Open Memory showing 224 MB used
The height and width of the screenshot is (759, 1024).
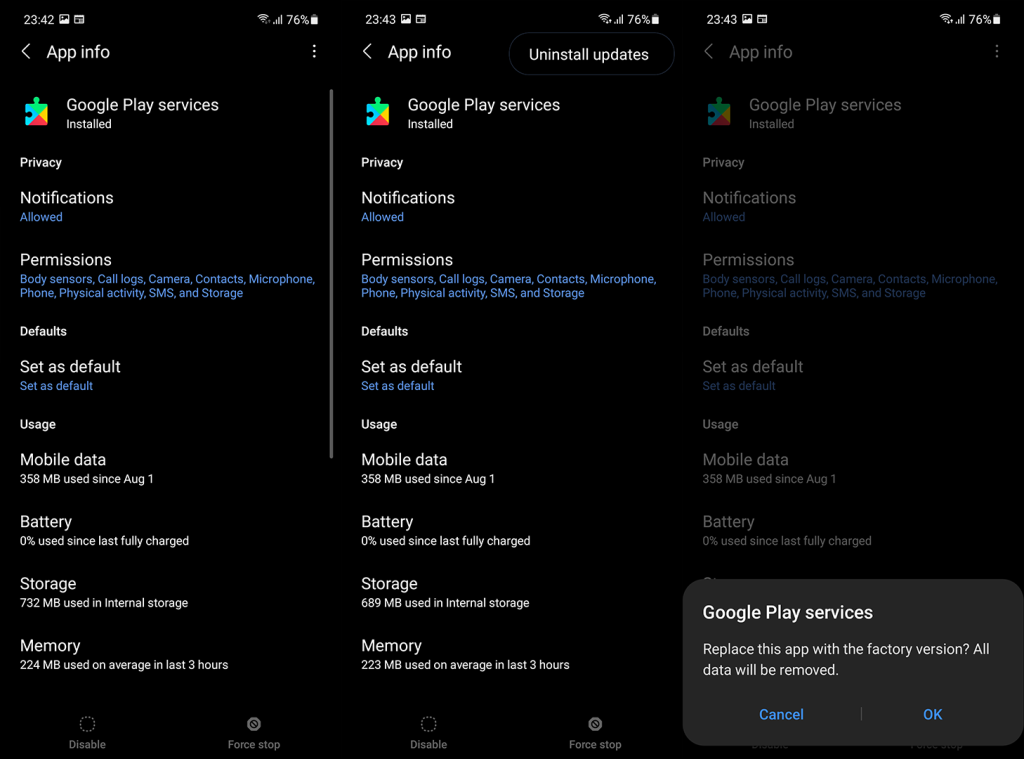click(167, 654)
